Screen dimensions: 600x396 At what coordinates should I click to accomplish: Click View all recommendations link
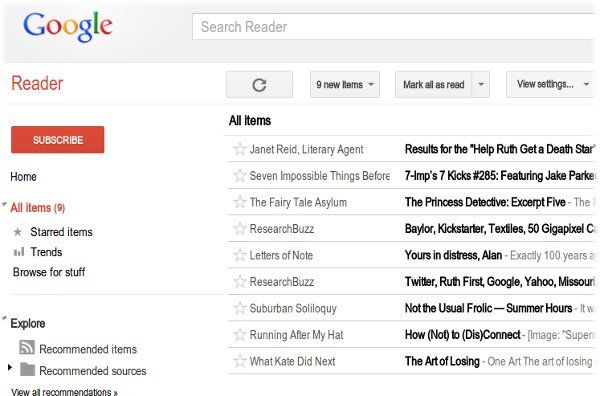pyautogui.click(x=64, y=392)
